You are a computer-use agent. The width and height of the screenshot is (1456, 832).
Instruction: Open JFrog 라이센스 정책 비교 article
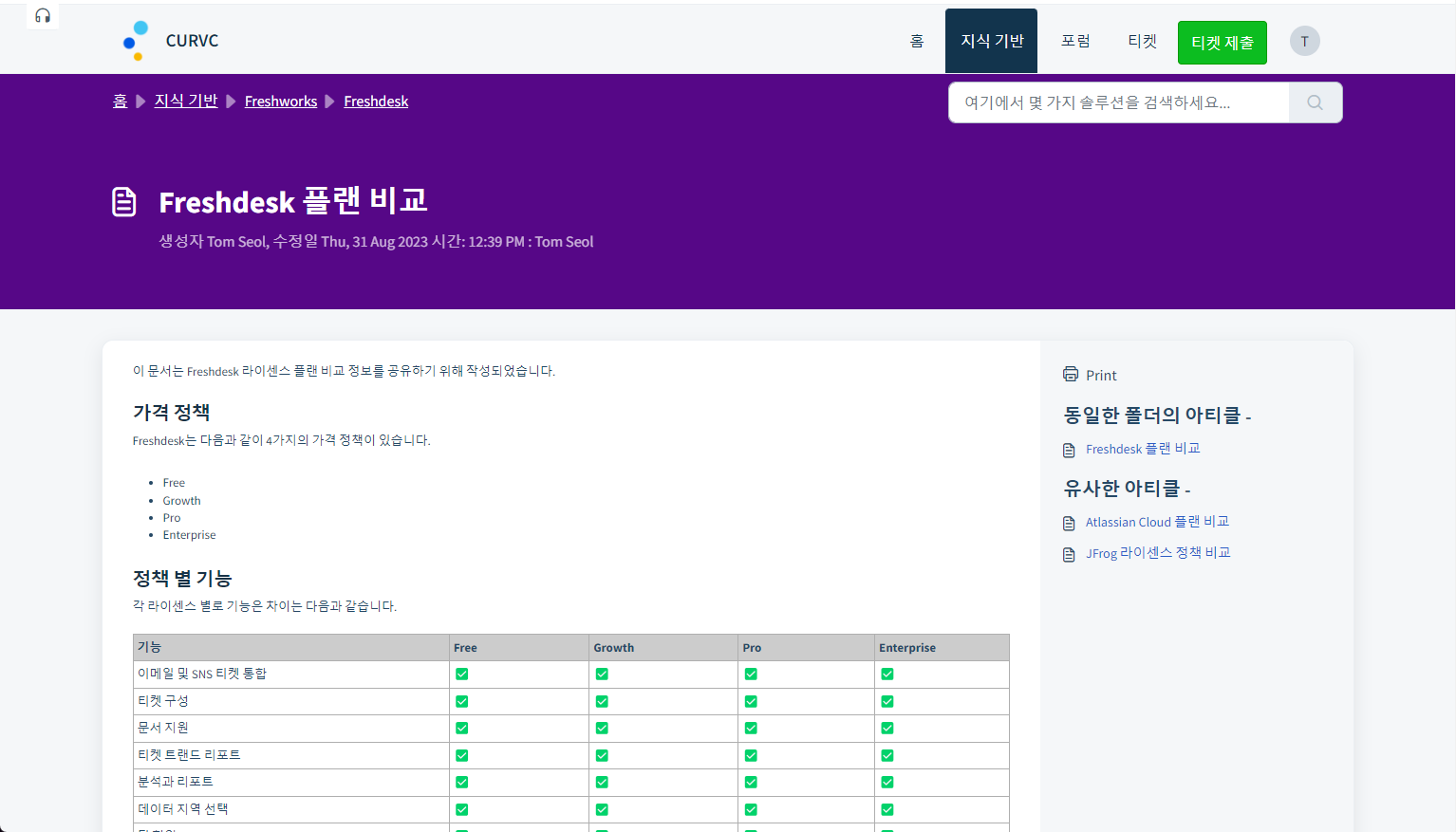(1158, 553)
